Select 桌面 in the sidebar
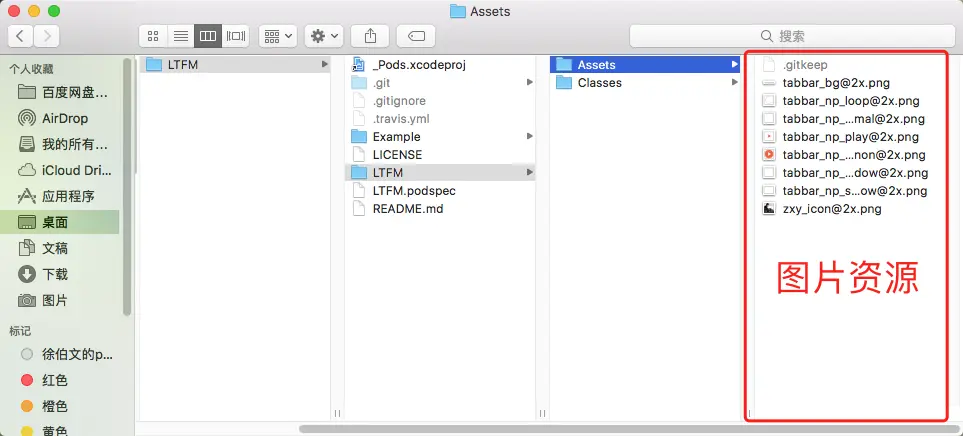This screenshot has width=963, height=436. point(60,222)
